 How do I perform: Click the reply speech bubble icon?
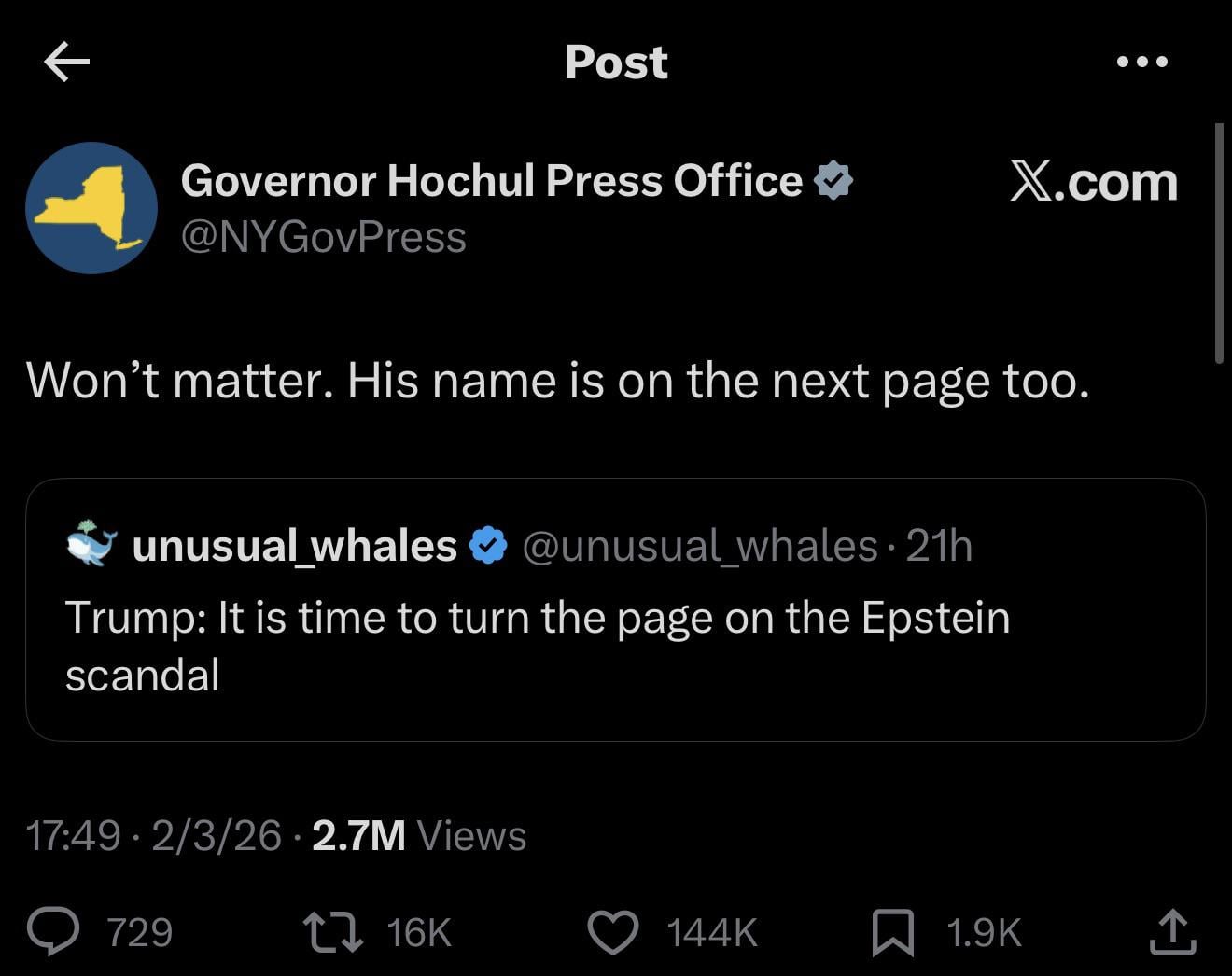point(53,932)
